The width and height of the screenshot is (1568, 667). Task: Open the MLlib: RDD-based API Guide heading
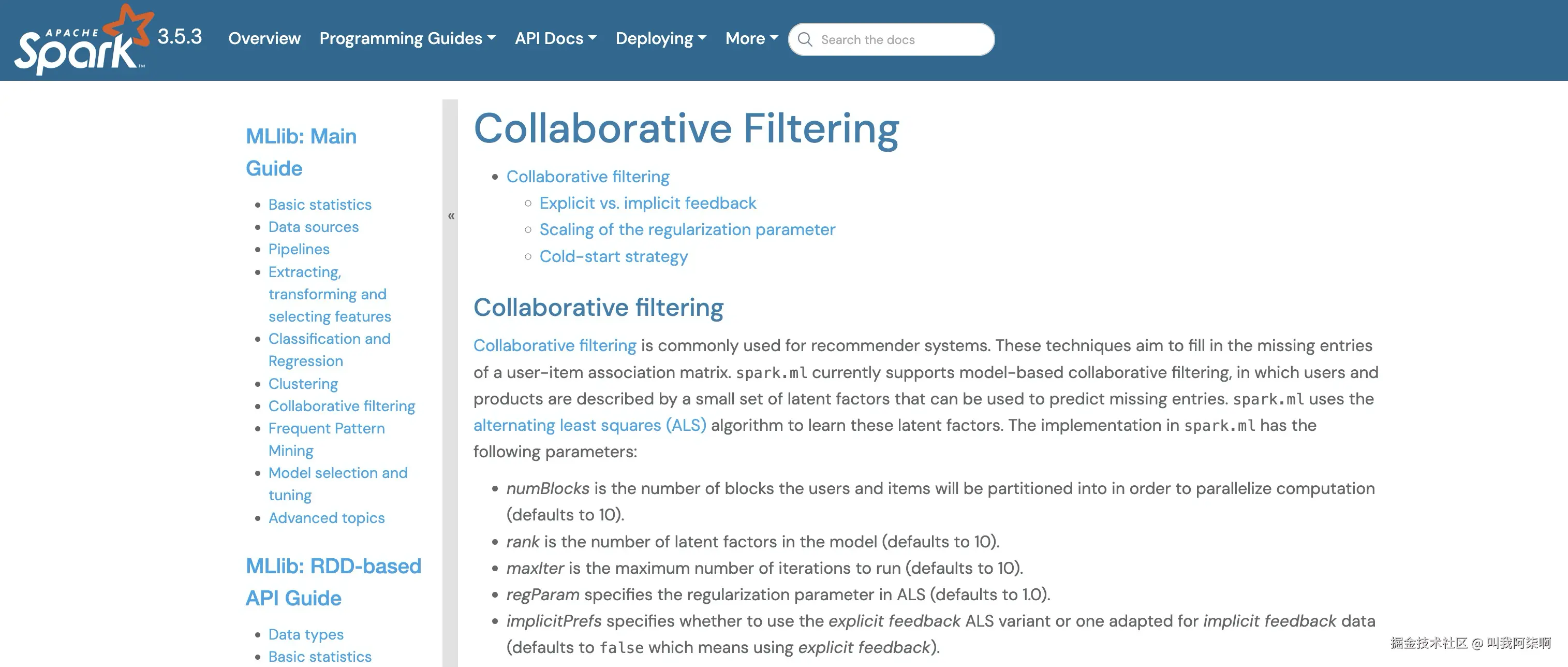point(332,582)
